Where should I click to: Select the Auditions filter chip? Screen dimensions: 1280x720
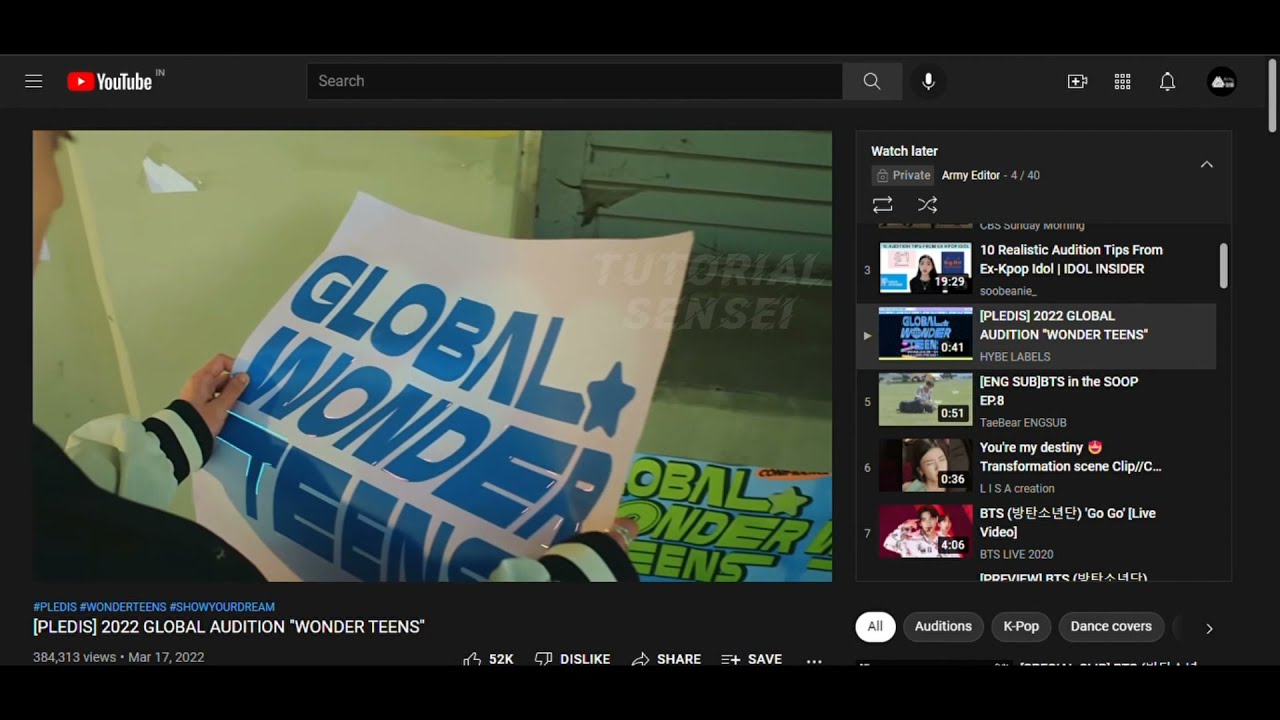point(943,626)
